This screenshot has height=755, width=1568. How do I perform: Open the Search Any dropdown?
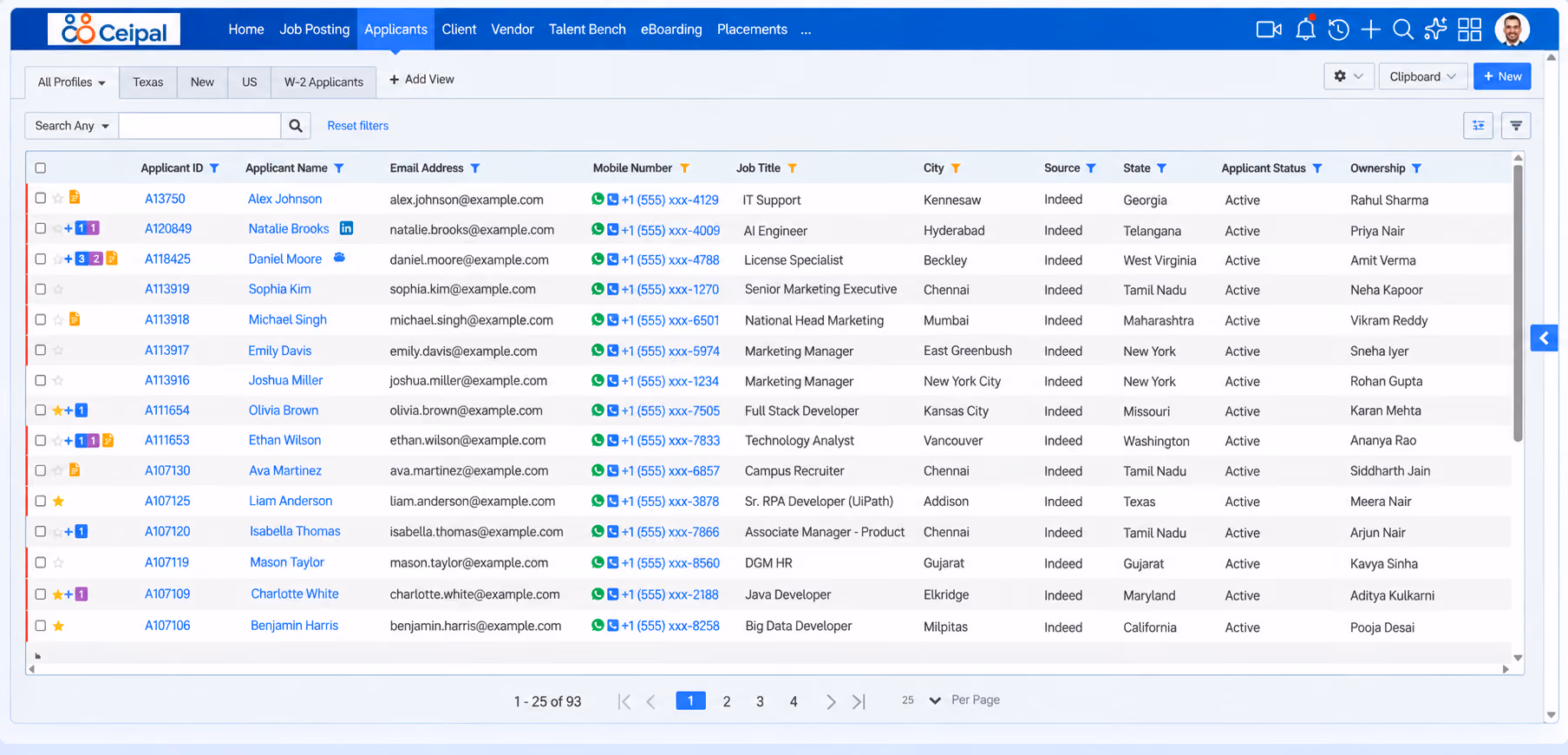click(x=72, y=126)
